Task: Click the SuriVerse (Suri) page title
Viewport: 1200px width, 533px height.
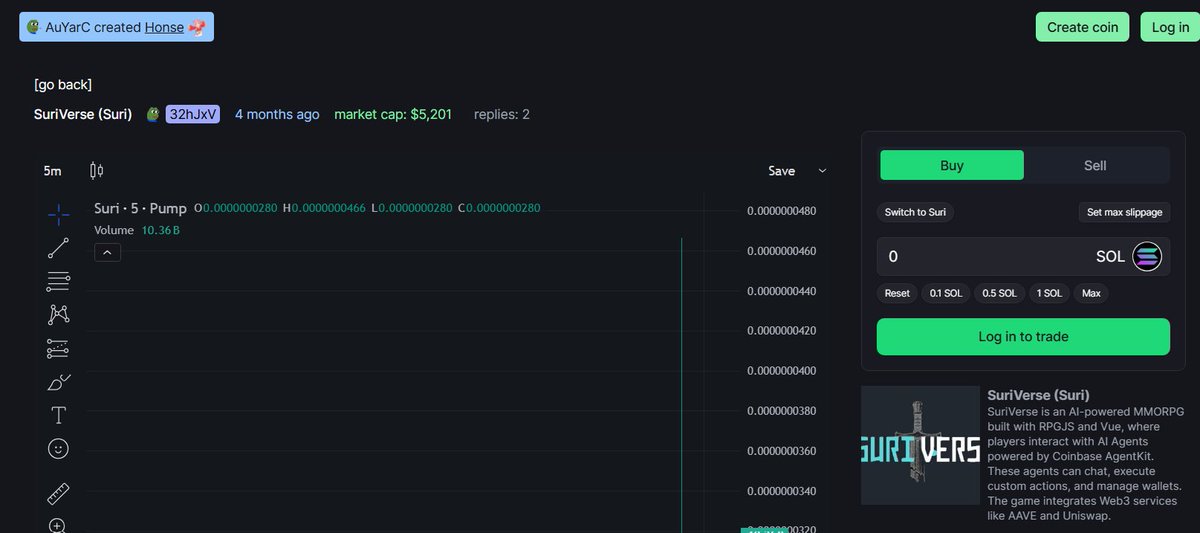Action: tap(83, 114)
